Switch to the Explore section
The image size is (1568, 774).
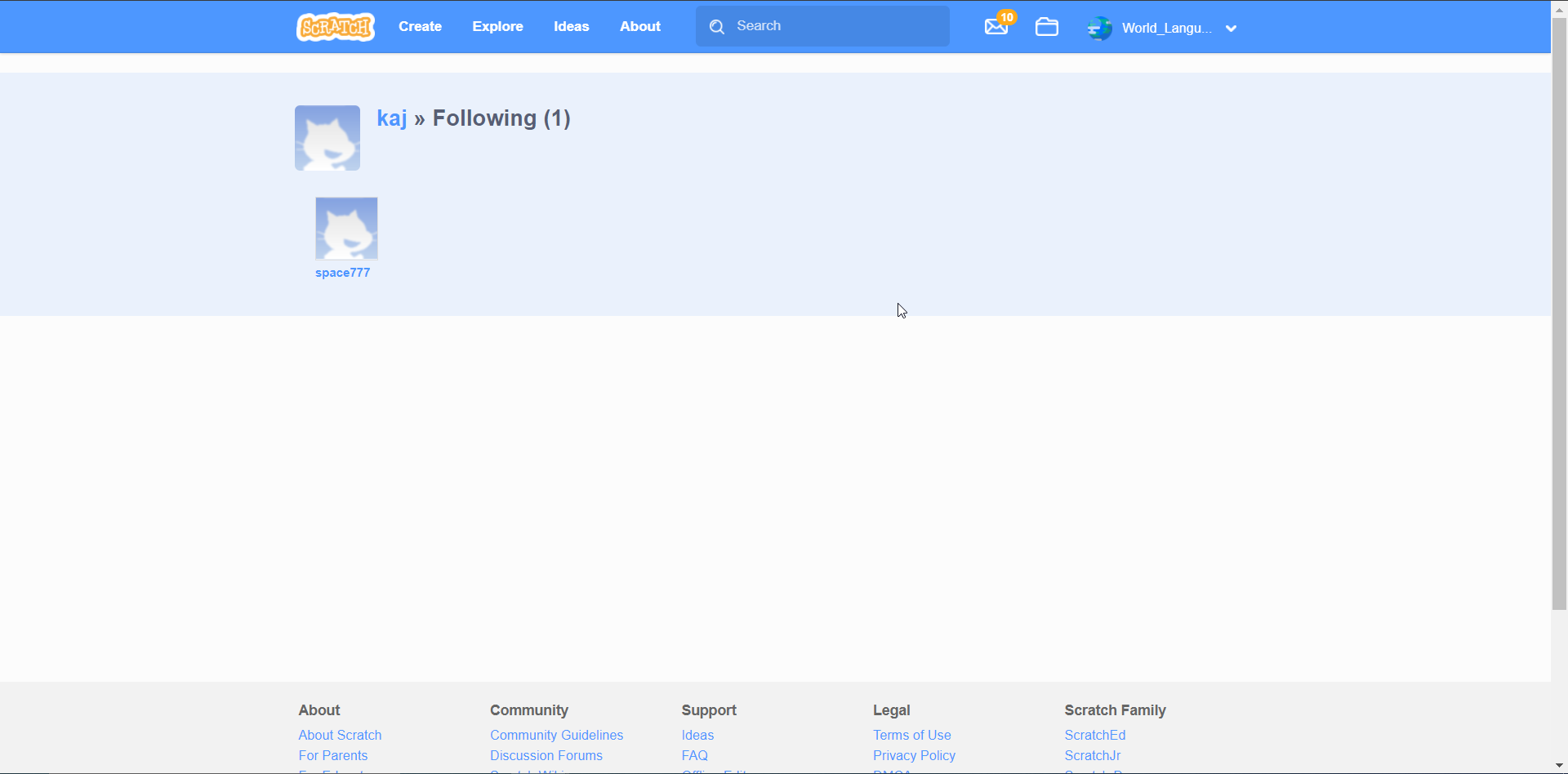(497, 26)
